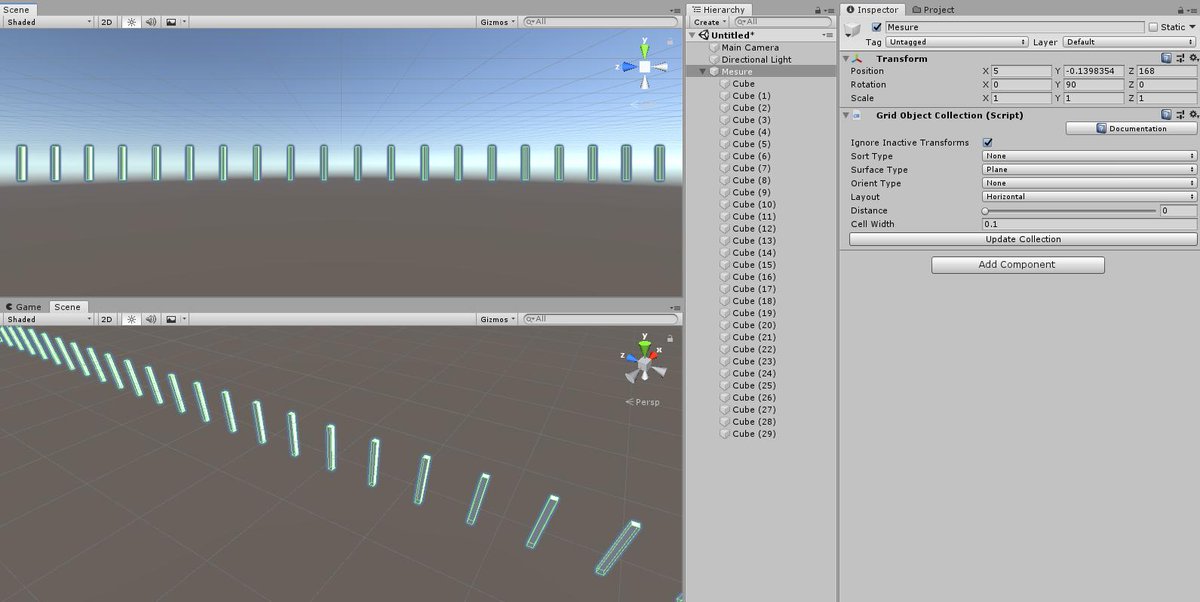The image size is (1200, 602).
Task: Adjust the Distance slider
Action: pos(1071,211)
